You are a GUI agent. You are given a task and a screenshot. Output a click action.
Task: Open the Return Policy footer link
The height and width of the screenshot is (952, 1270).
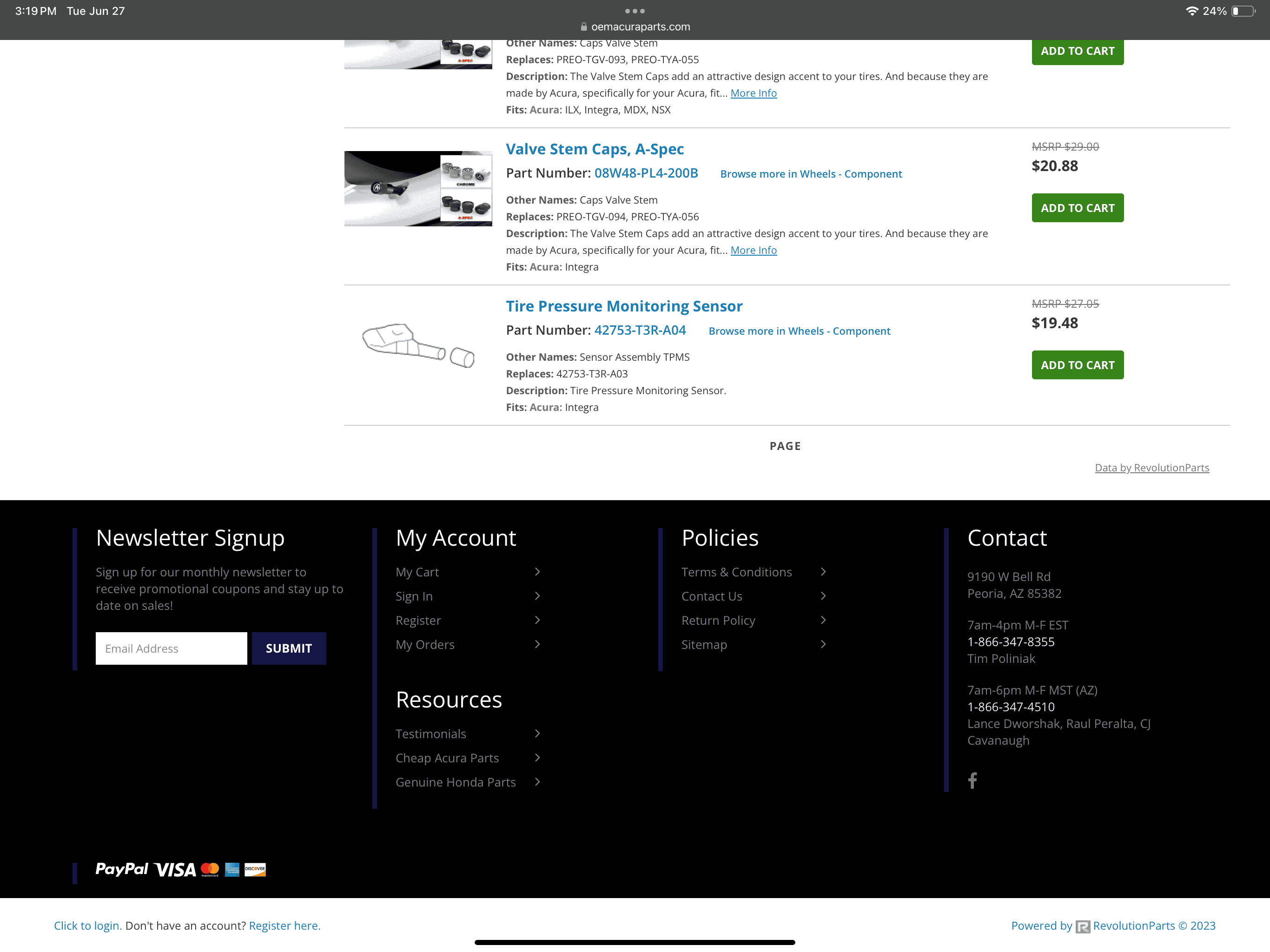click(718, 620)
